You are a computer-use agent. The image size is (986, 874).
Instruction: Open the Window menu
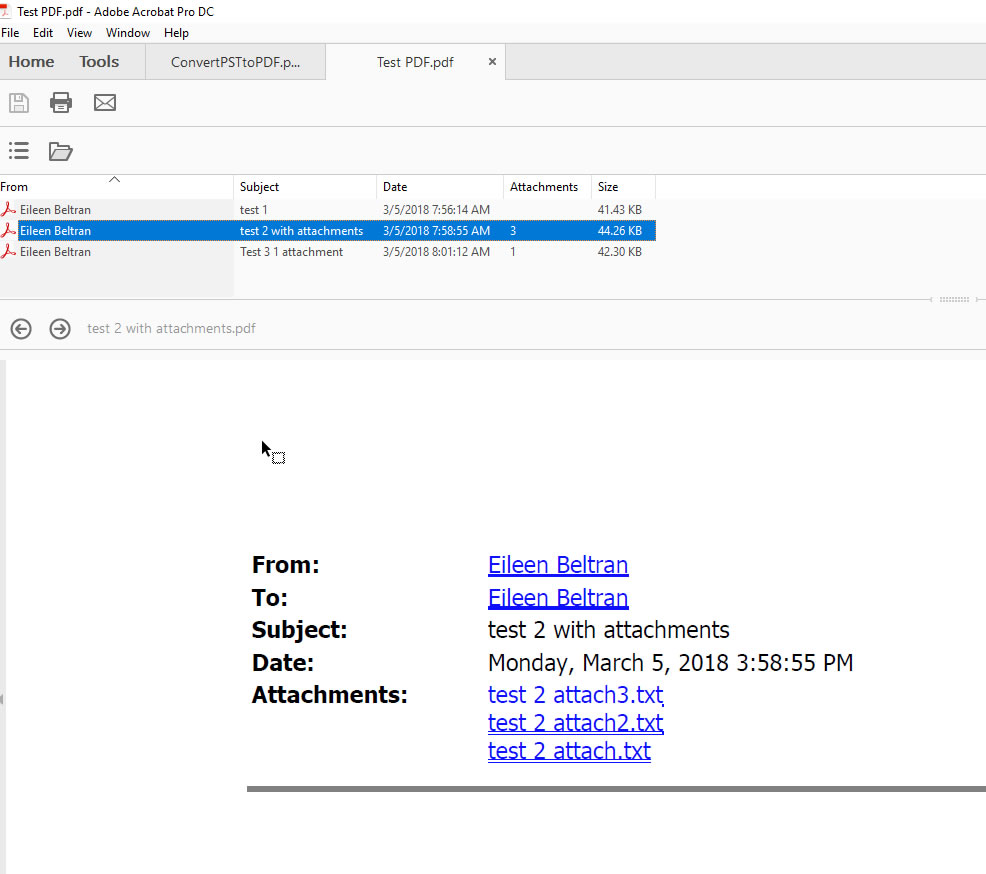pyautogui.click(x=128, y=33)
